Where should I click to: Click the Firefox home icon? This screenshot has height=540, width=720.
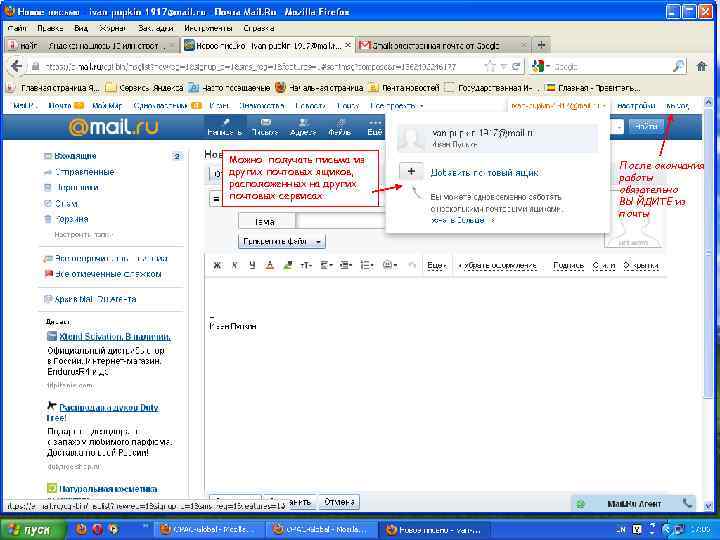pos(702,67)
